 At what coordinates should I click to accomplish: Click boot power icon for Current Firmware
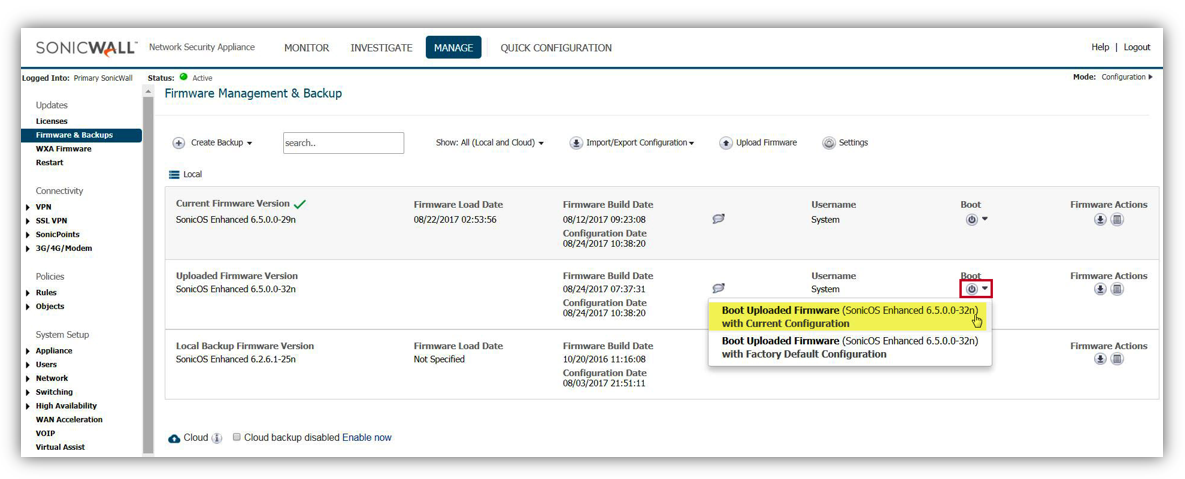[x=971, y=220]
